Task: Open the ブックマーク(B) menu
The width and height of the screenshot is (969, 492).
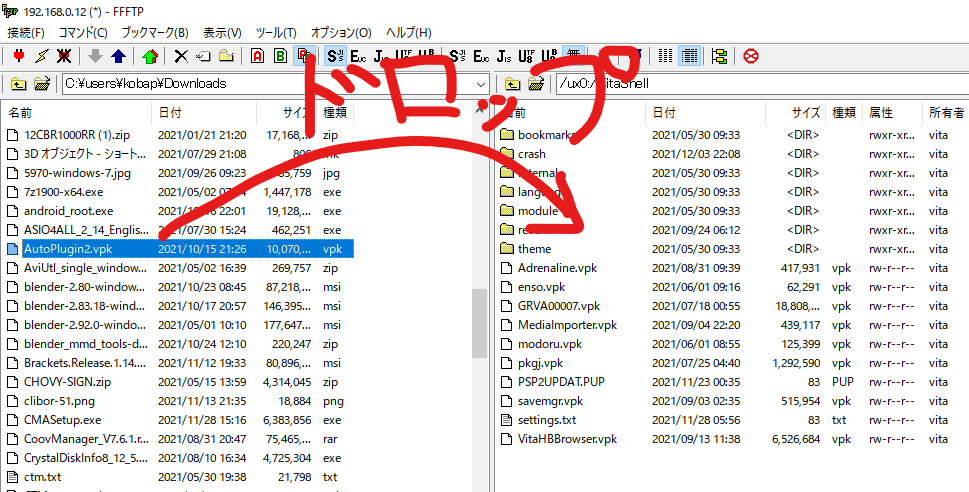Action: pos(155,33)
